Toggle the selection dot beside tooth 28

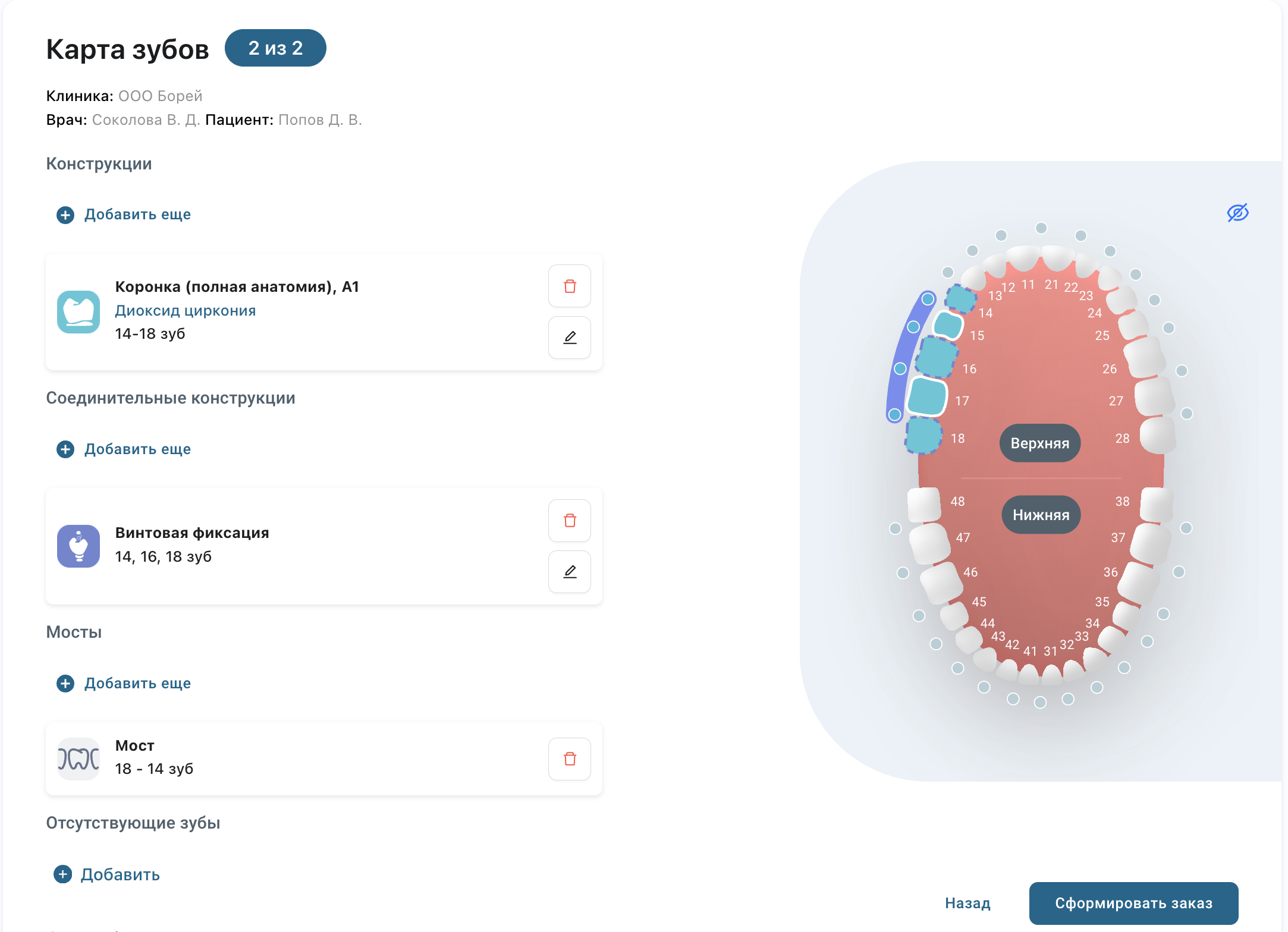(1186, 414)
